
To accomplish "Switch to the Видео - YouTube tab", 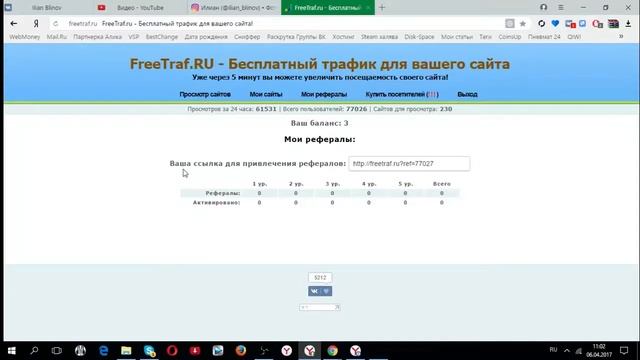I will pos(140,7).
